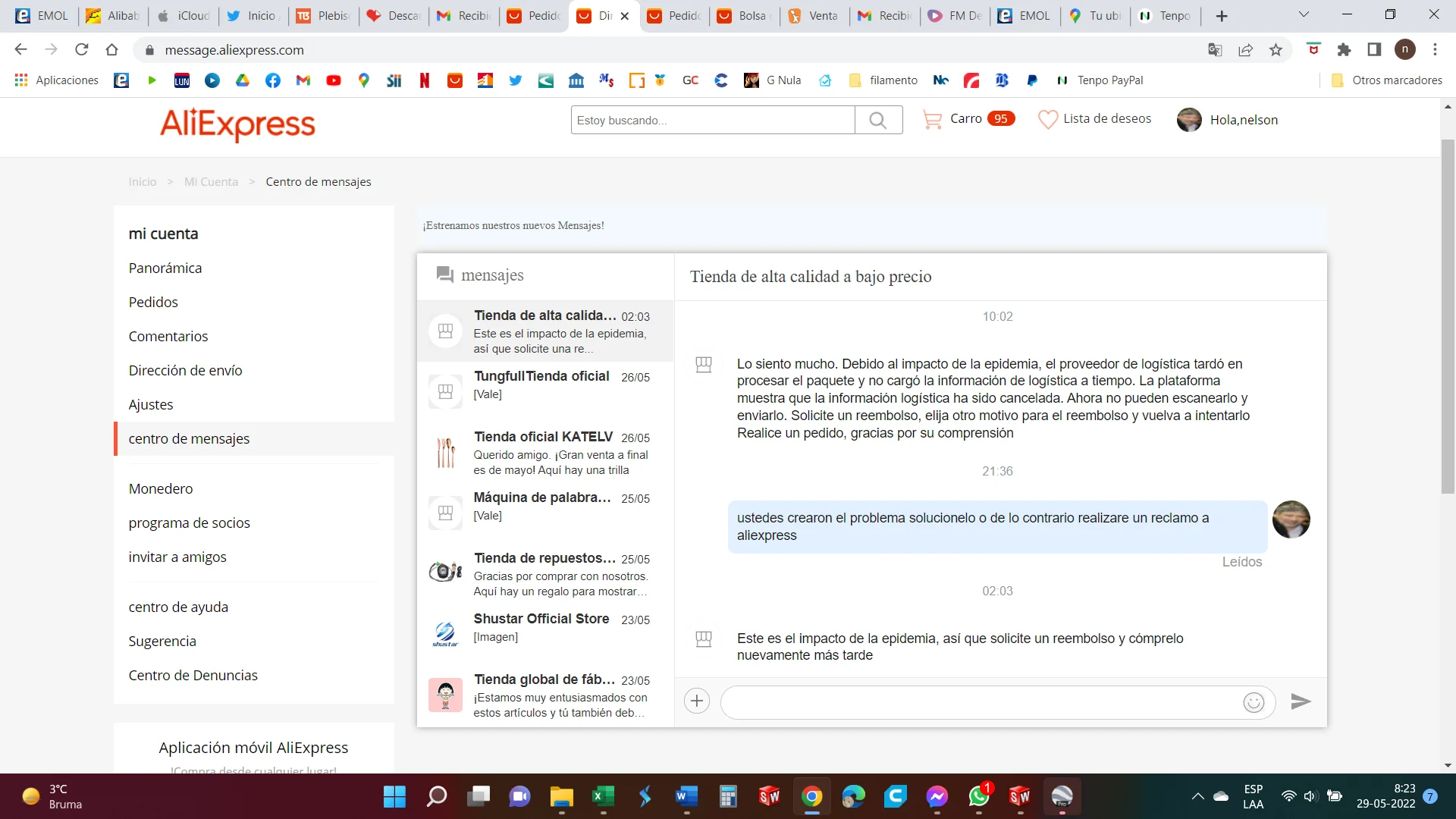The width and height of the screenshot is (1456, 819).
Task: Bookmark page with the star icon
Action: 1276,50
